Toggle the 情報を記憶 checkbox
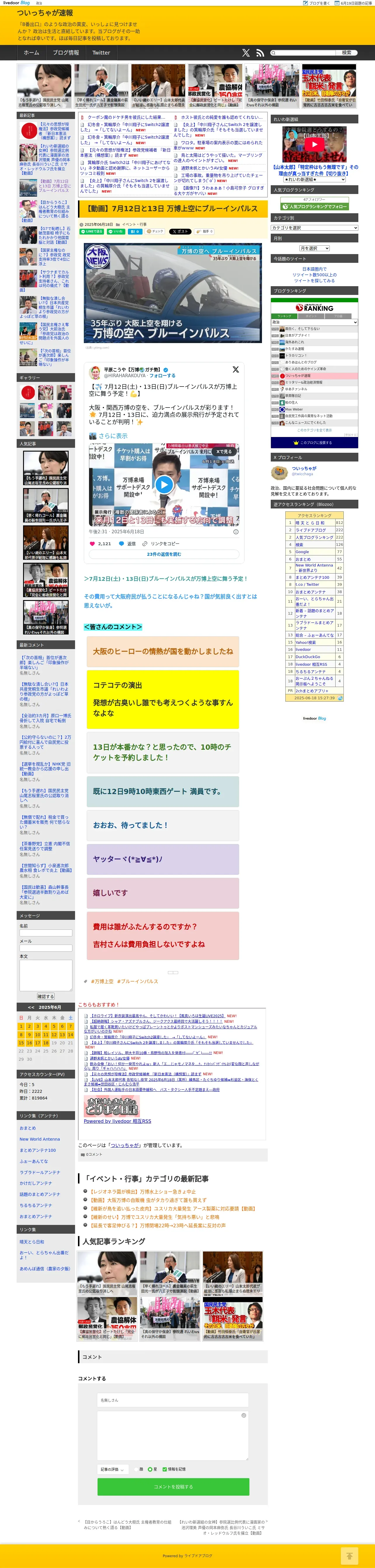Viewport: 375px width, 1568px height. pyautogui.click(x=165, y=1469)
